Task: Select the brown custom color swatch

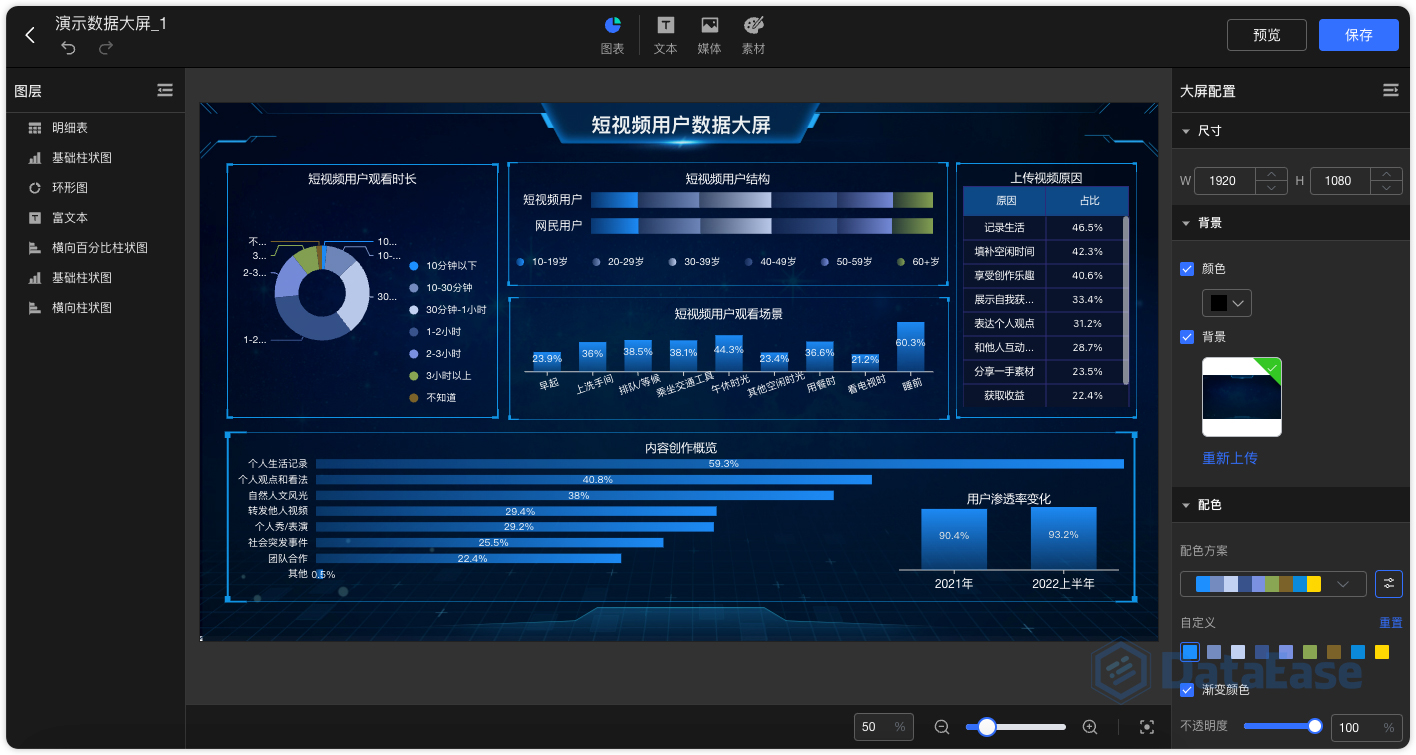Action: point(1334,652)
